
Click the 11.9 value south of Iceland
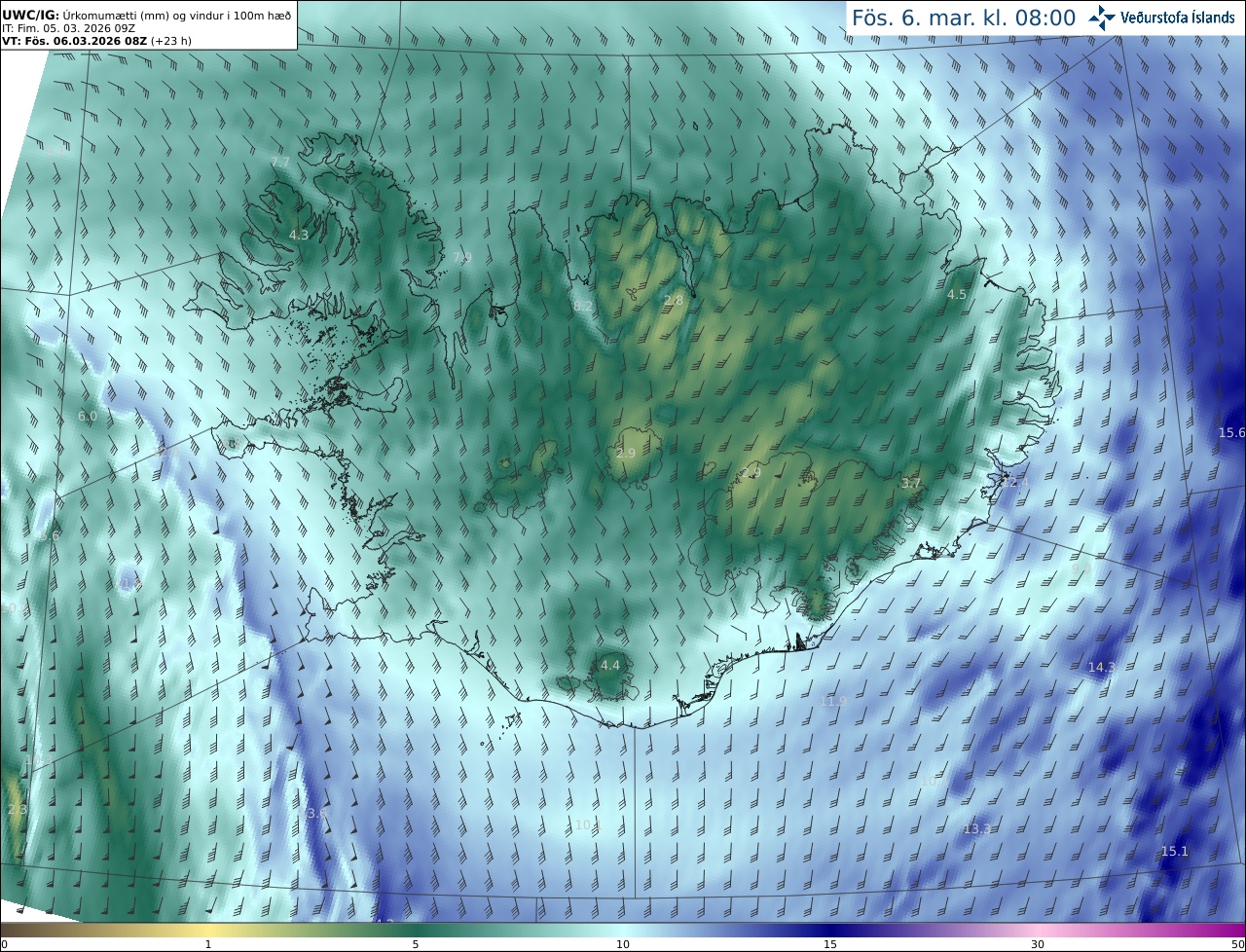point(833,700)
